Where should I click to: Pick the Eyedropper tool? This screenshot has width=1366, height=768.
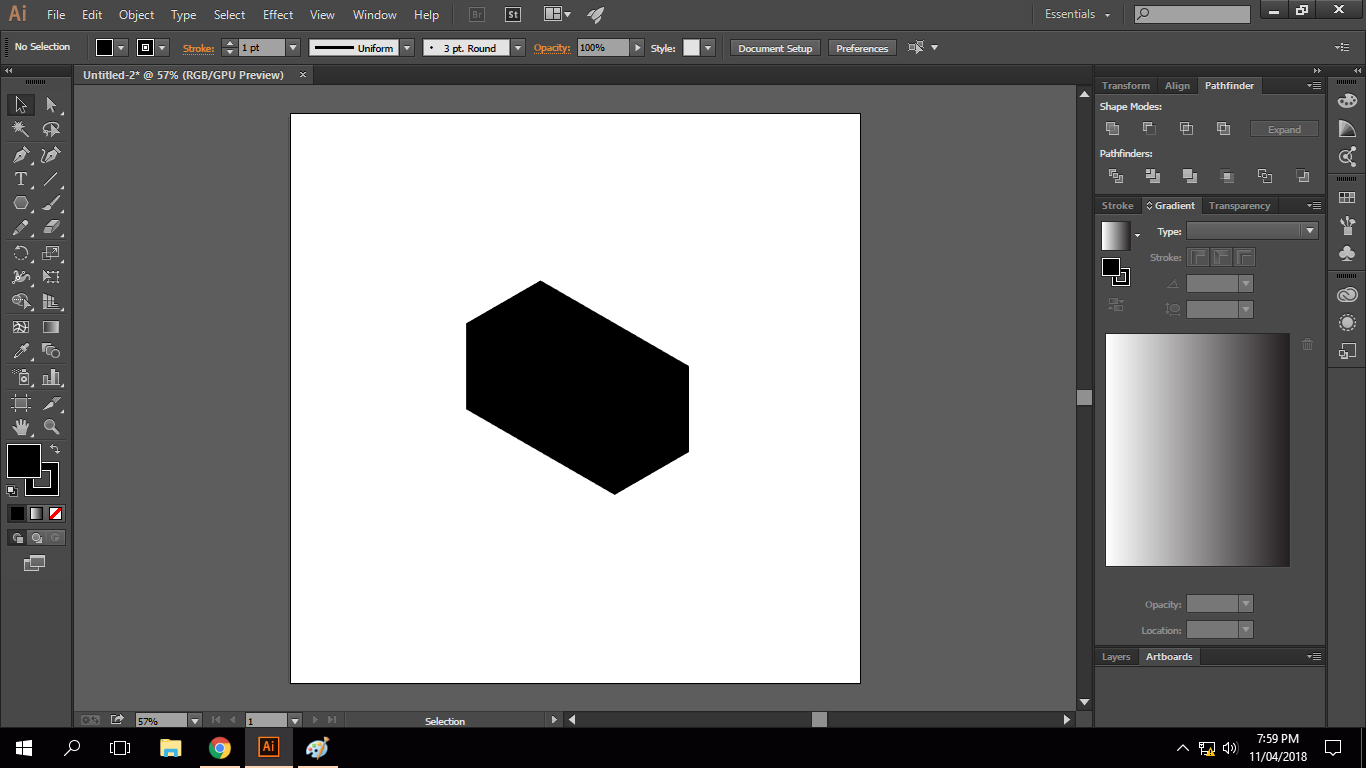(x=21, y=351)
